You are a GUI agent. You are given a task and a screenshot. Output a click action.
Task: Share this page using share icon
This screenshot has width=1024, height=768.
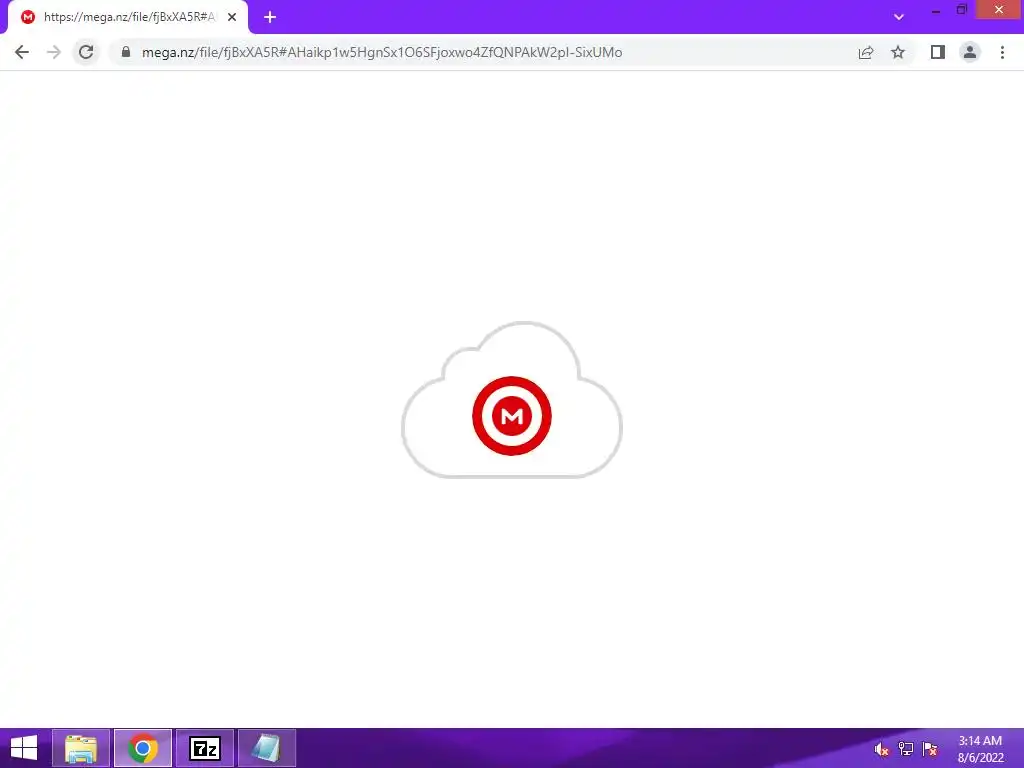866,52
